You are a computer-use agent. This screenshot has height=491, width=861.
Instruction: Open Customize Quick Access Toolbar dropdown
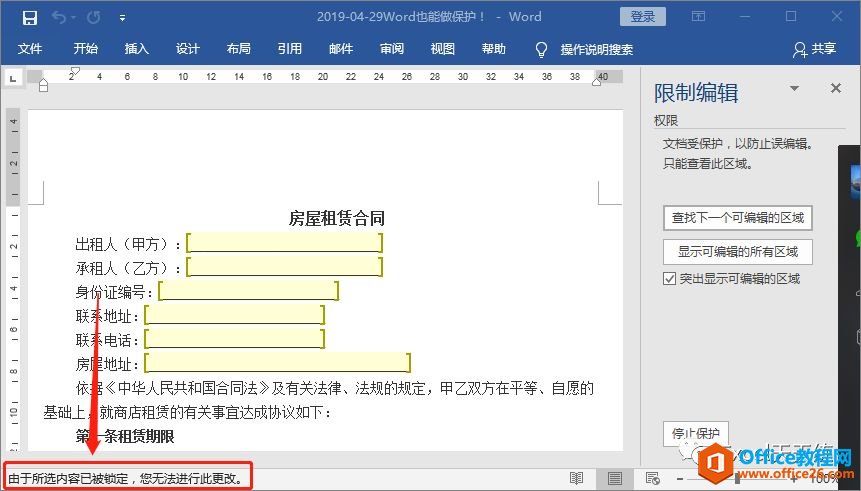pos(122,17)
